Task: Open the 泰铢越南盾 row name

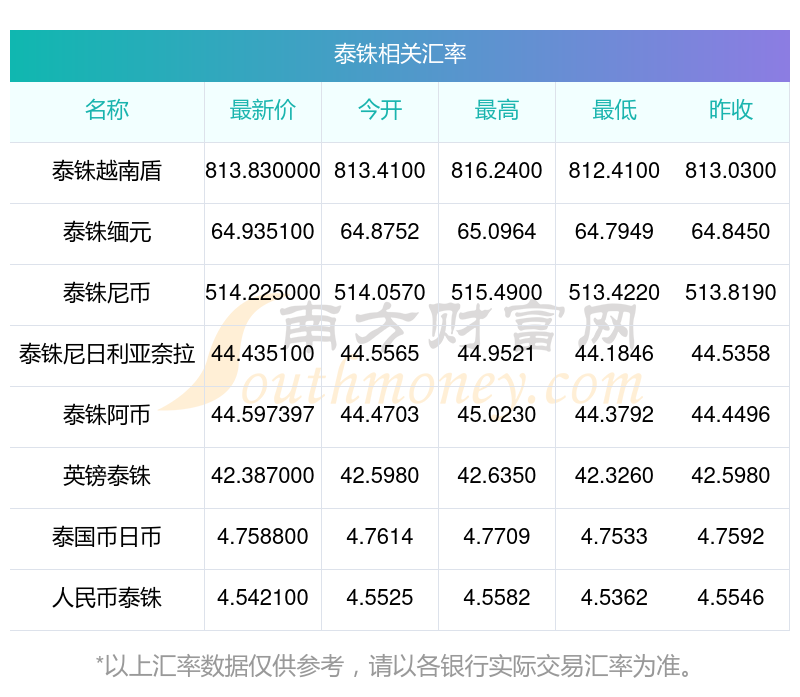Action: tap(107, 171)
